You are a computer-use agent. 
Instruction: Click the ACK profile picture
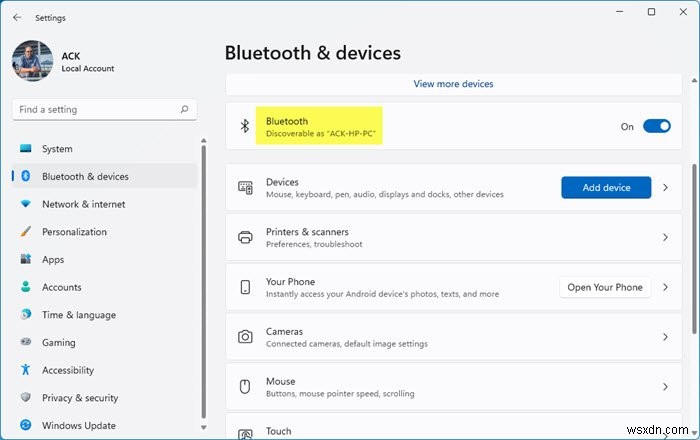tap(33, 61)
